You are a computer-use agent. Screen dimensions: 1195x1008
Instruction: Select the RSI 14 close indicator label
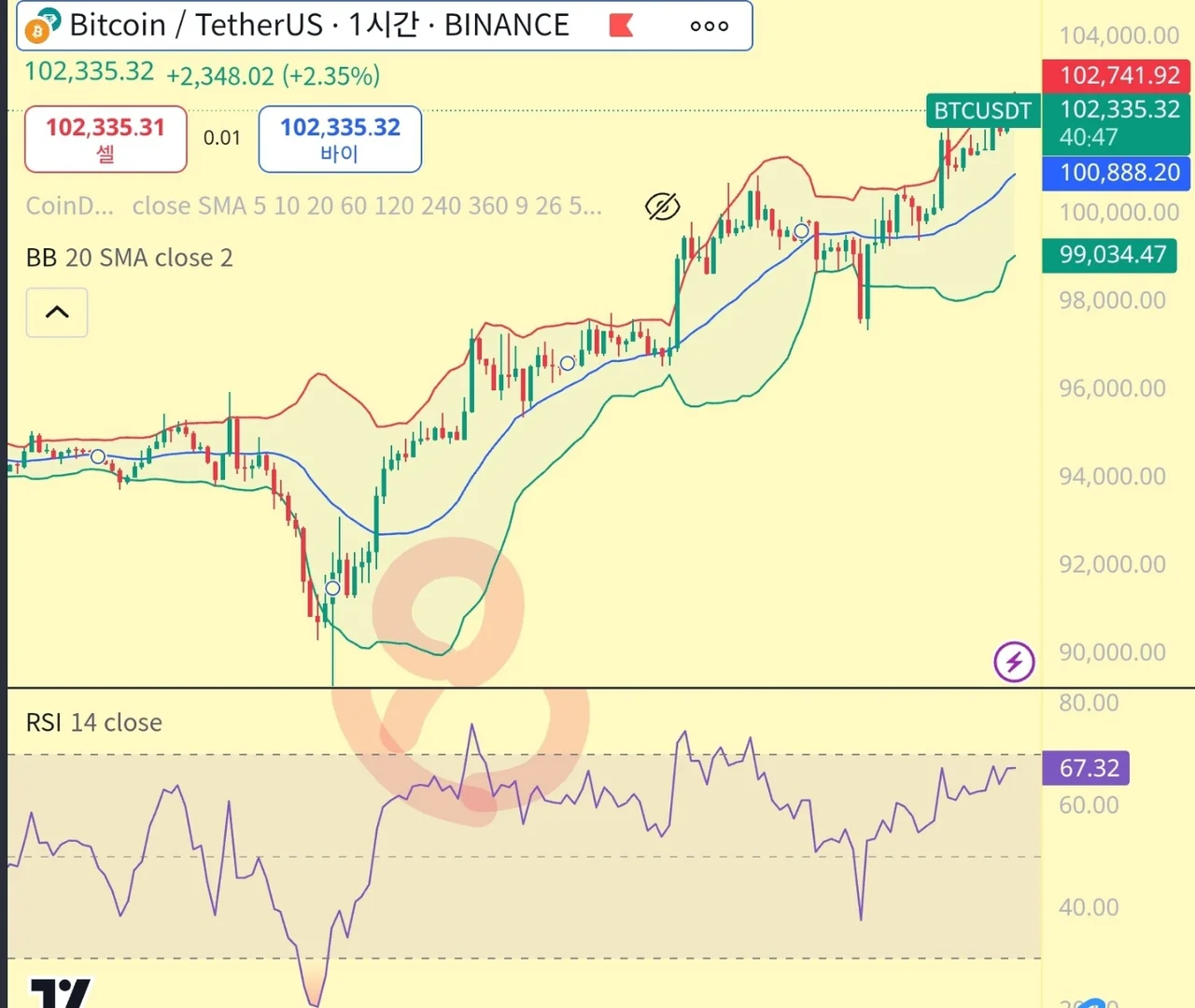[93, 722]
